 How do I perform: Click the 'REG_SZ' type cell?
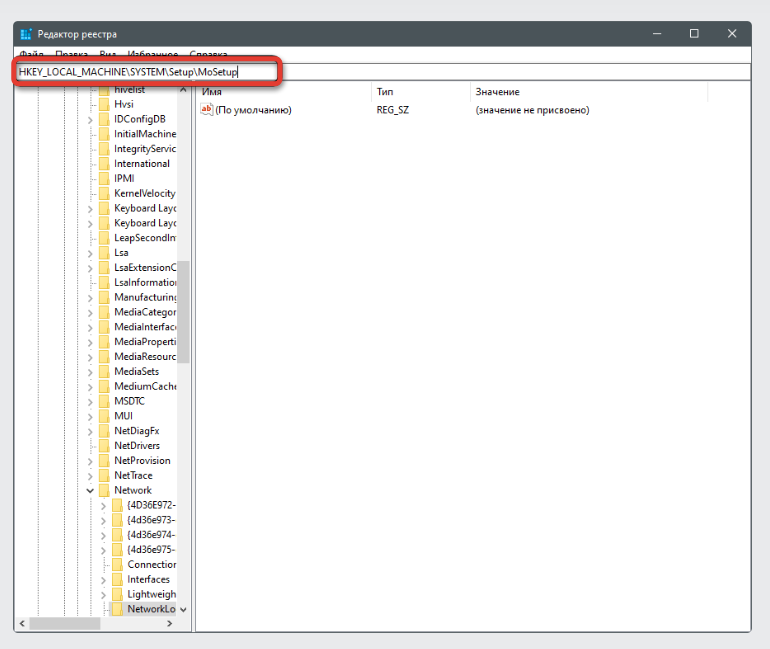pyautogui.click(x=392, y=110)
